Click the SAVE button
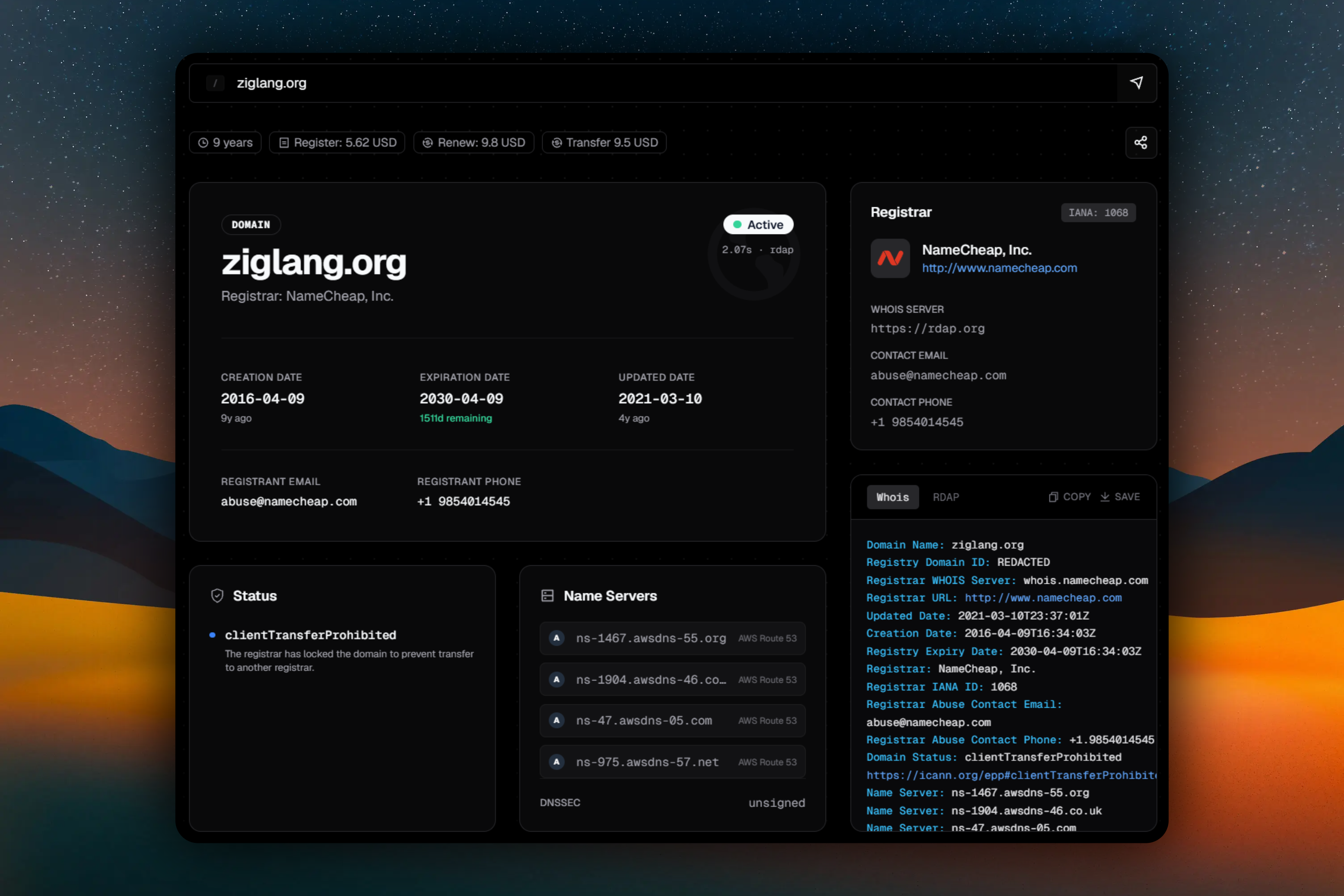This screenshot has height=896, width=1344. pyautogui.click(x=1120, y=497)
